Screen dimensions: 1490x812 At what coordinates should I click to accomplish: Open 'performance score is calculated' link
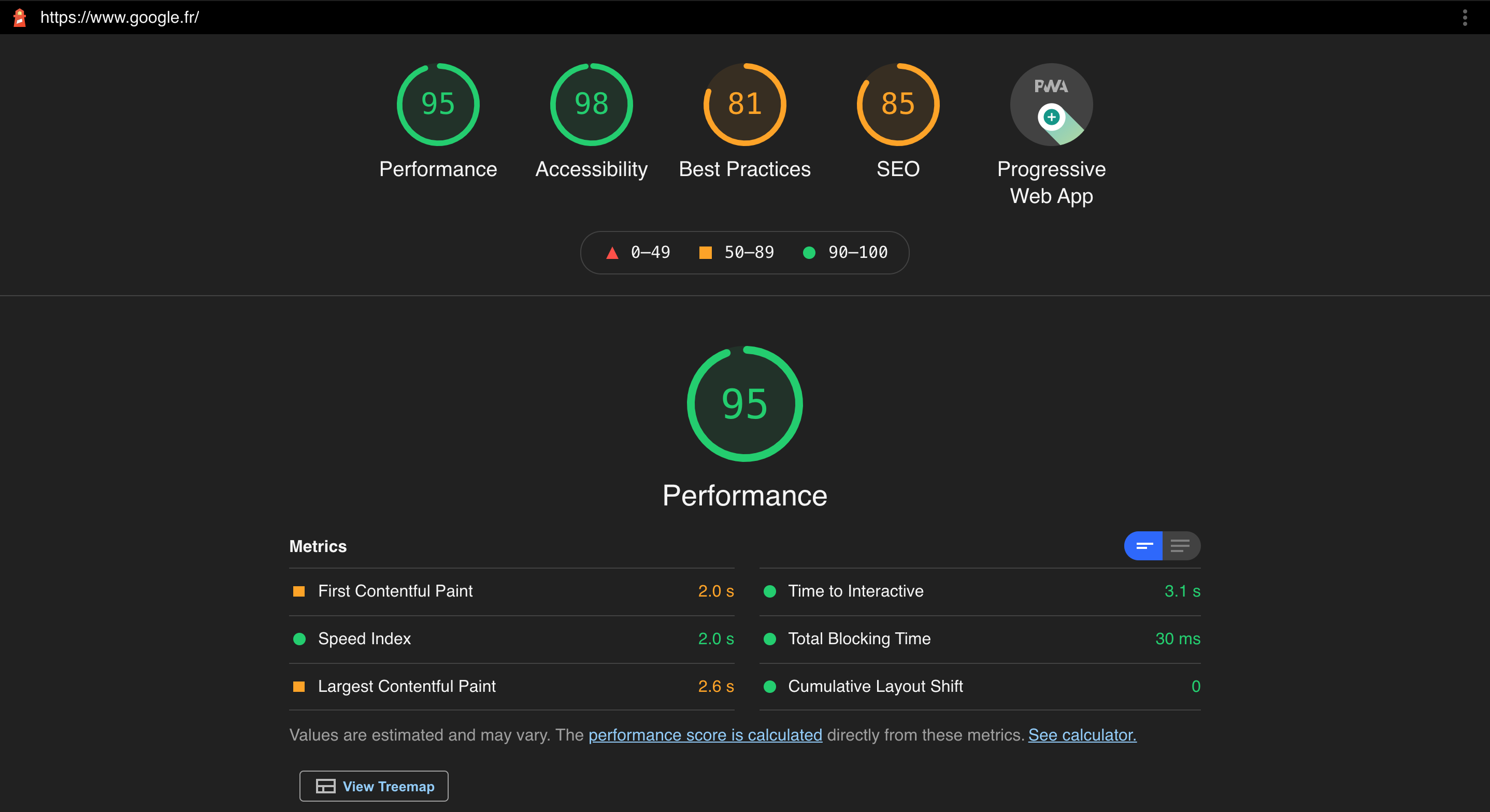tap(705, 735)
